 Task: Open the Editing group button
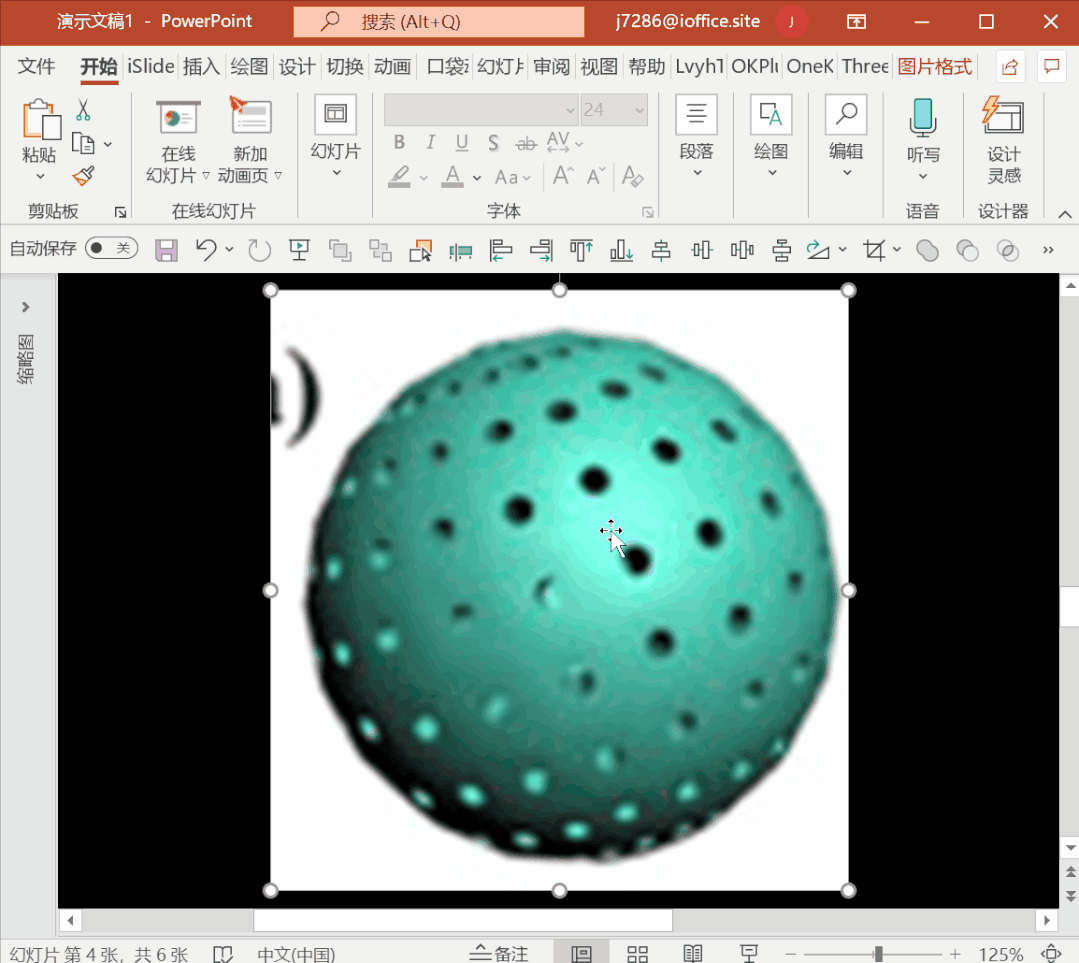pos(846,138)
